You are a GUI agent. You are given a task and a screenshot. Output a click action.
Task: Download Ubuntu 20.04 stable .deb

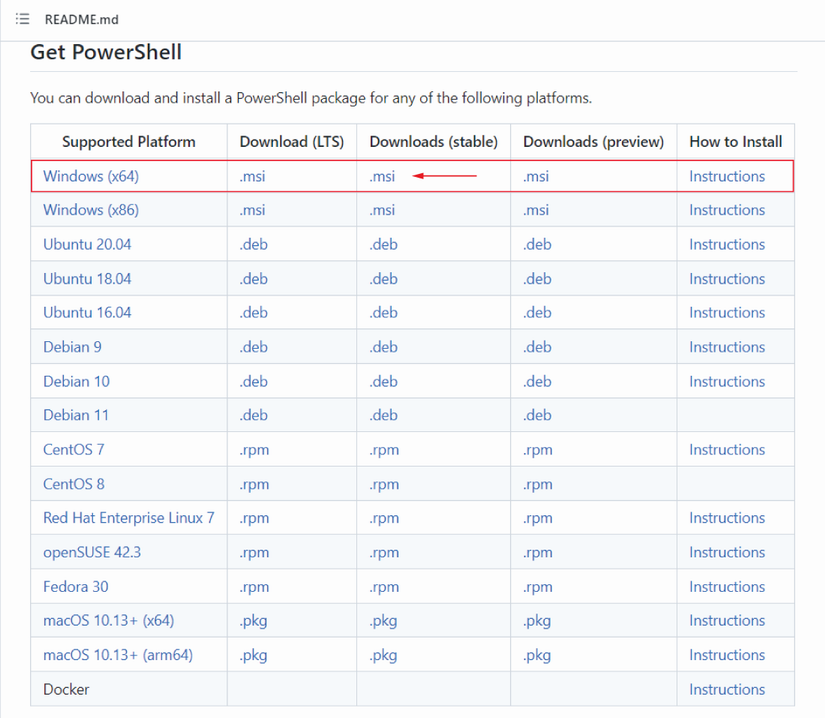click(384, 244)
